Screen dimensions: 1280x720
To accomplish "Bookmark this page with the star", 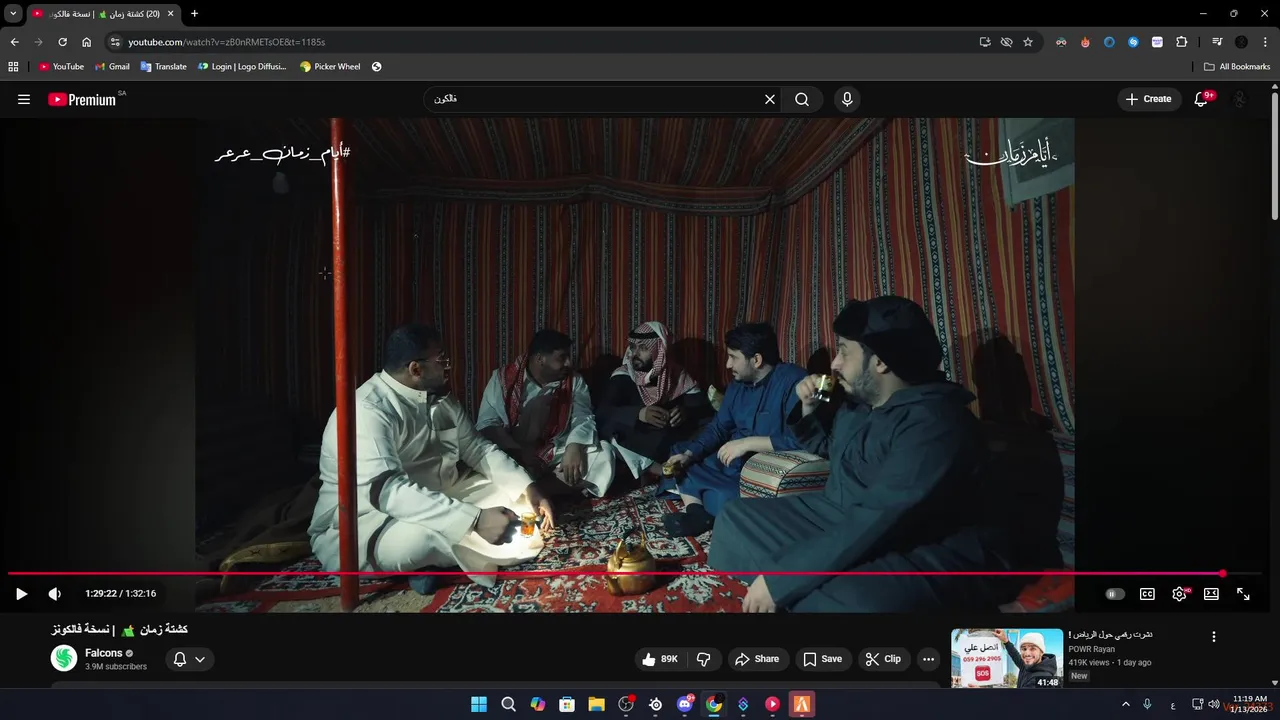I will tap(1027, 42).
